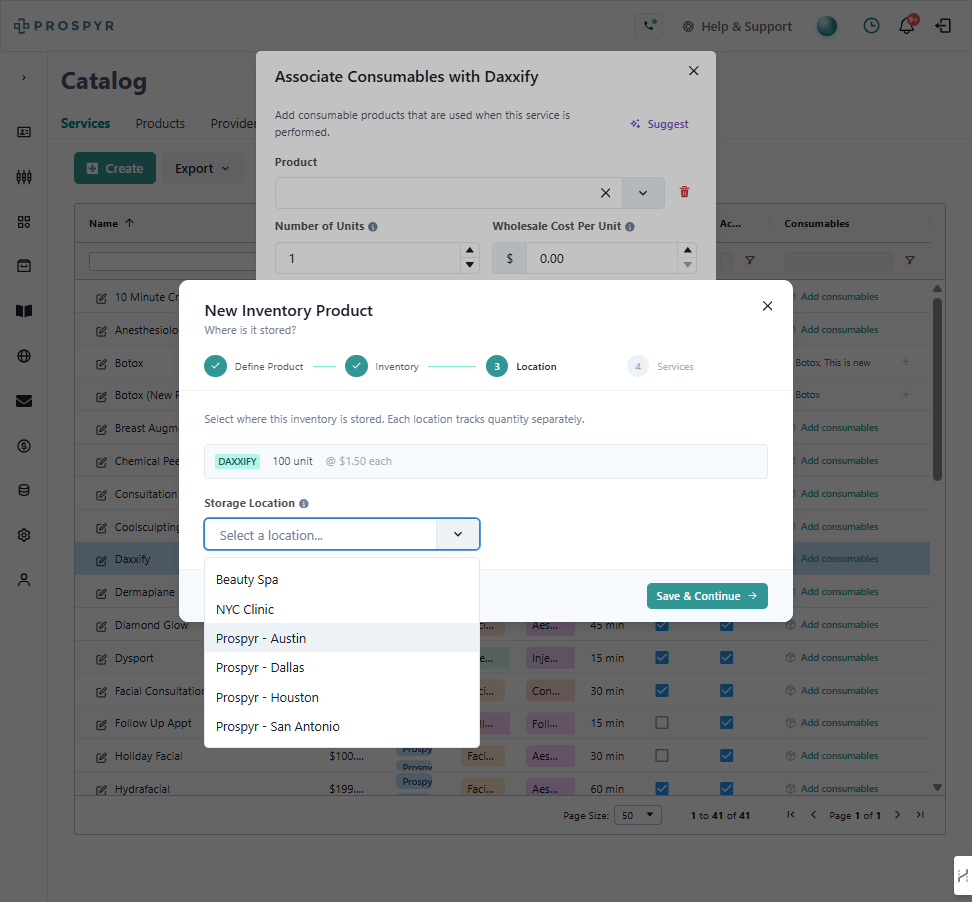Increase Number of Units with up arrow
Viewport: 972px width, 902px height.
[469, 250]
